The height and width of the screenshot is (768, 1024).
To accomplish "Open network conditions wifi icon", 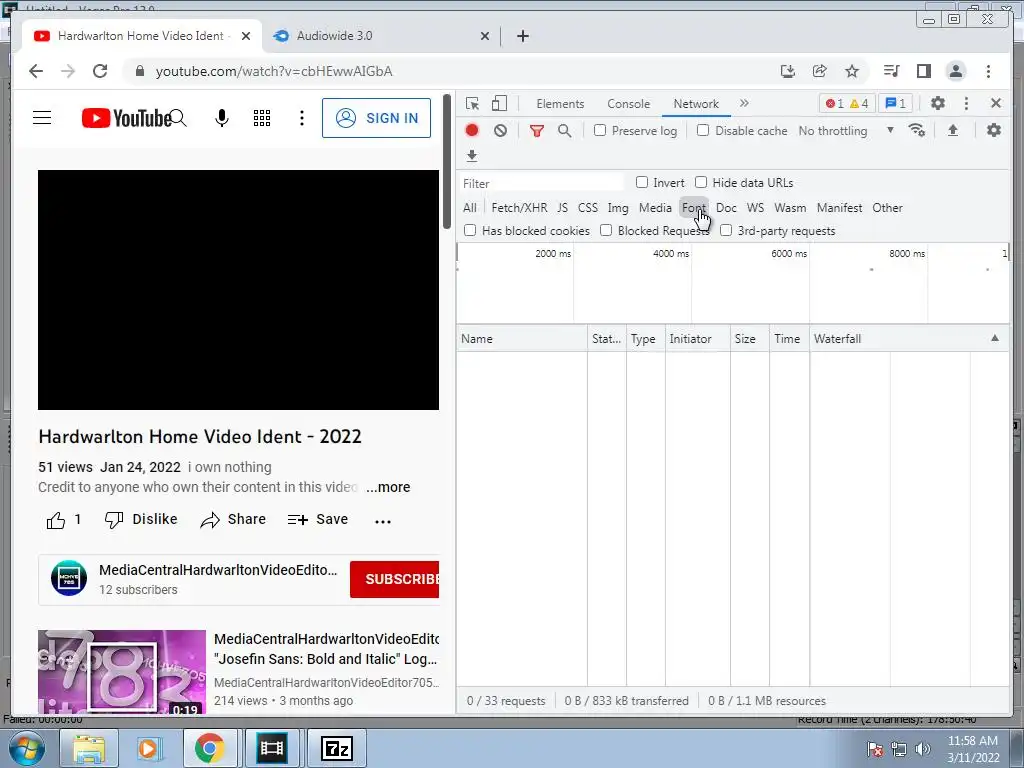I will click(x=917, y=130).
